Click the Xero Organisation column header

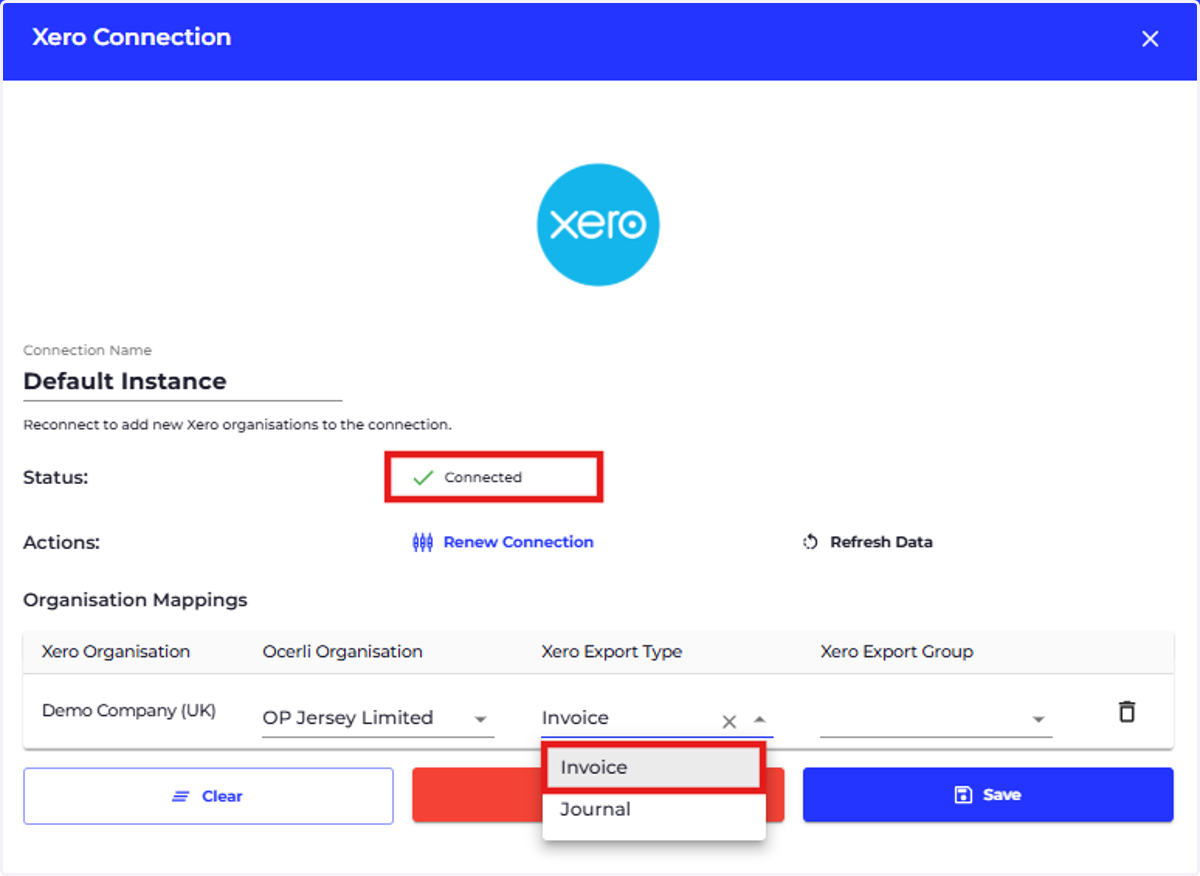(116, 651)
